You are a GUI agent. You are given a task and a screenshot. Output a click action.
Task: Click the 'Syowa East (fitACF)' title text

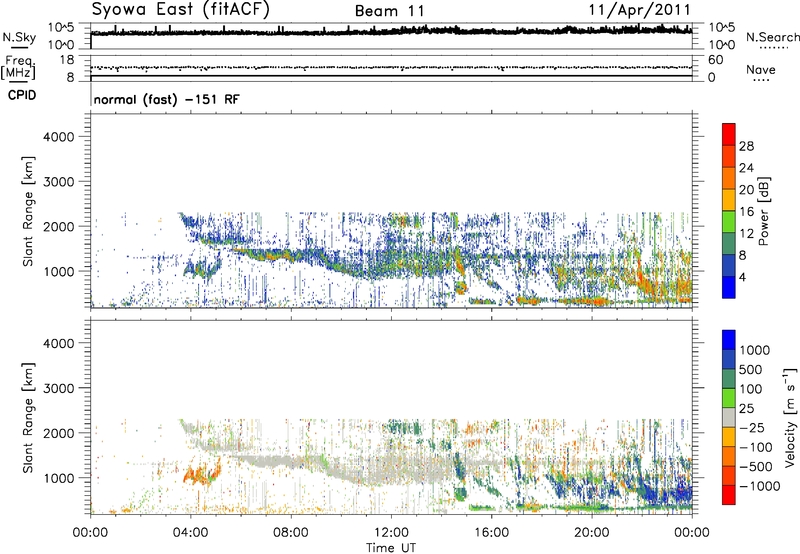tap(180, 9)
